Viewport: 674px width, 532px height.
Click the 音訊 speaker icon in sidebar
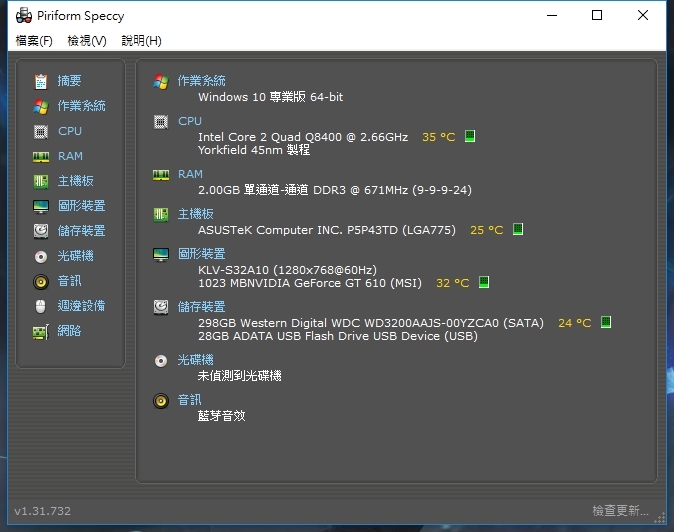click(41, 281)
